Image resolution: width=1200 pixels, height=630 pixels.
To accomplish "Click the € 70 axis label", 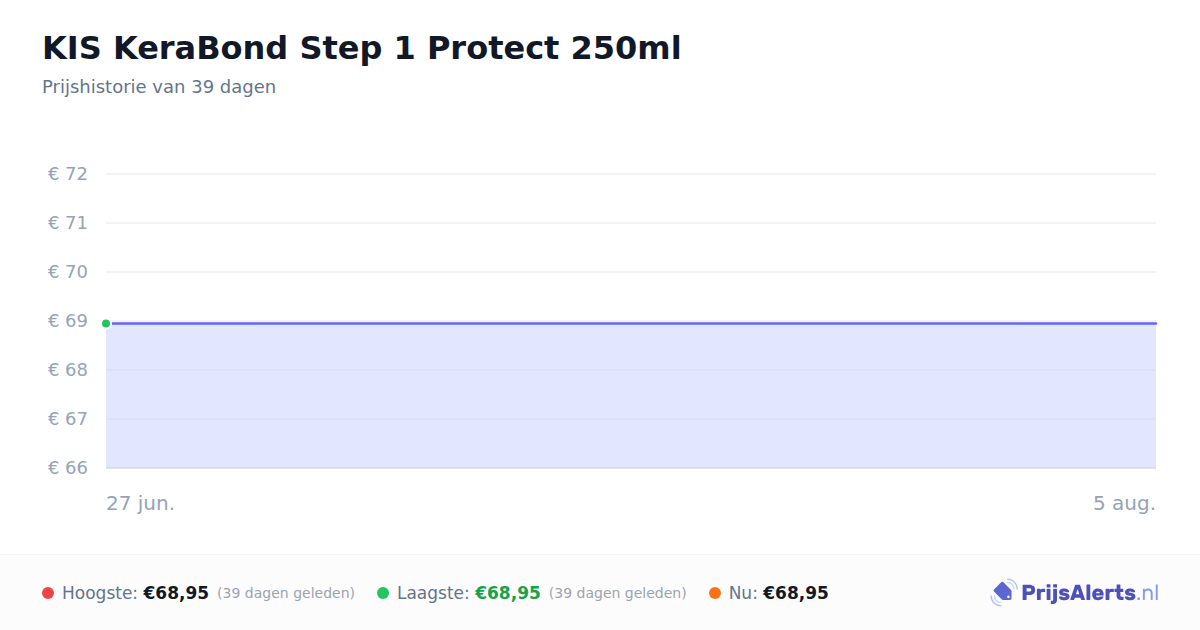I will point(68,272).
